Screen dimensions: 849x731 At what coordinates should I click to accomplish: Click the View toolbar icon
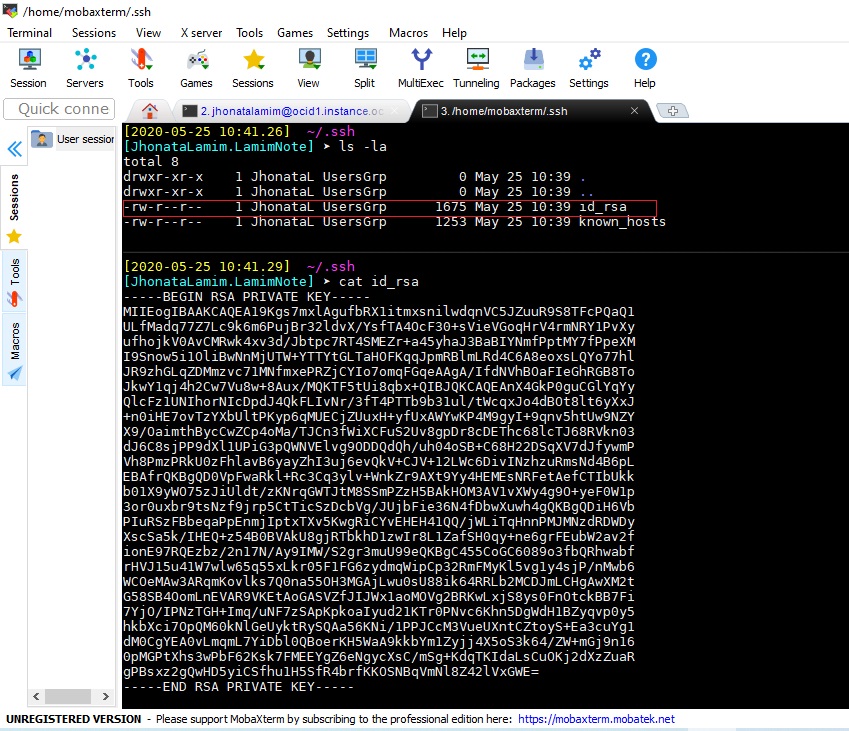click(x=309, y=69)
